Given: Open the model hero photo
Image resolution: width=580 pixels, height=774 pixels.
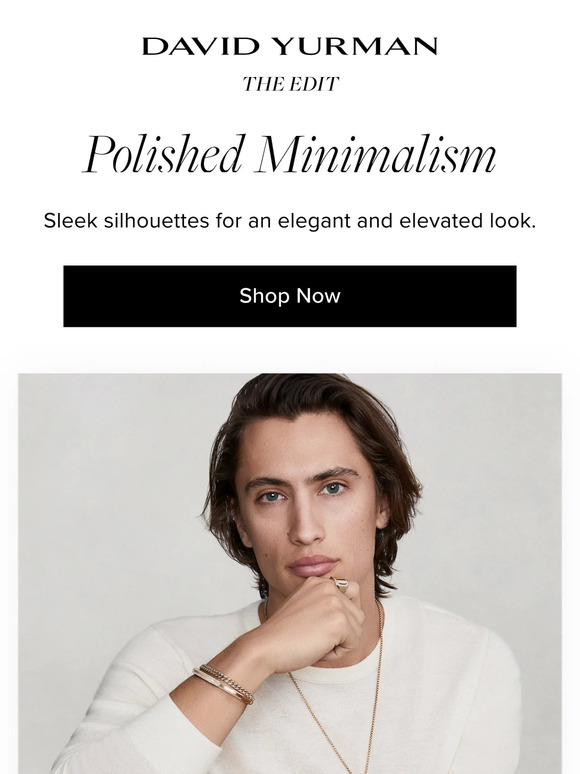Looking at the screenshot, I should point(290,574).
